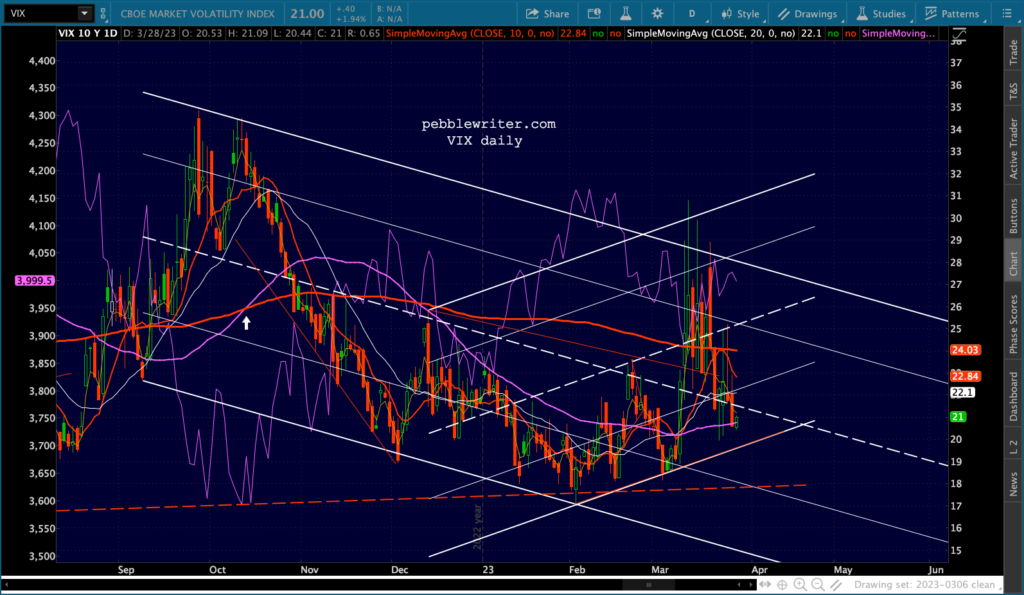The image size is (1024, 595).
Task: Open the Buttons sidebar tab
Action: click(x=1014, y=216)
